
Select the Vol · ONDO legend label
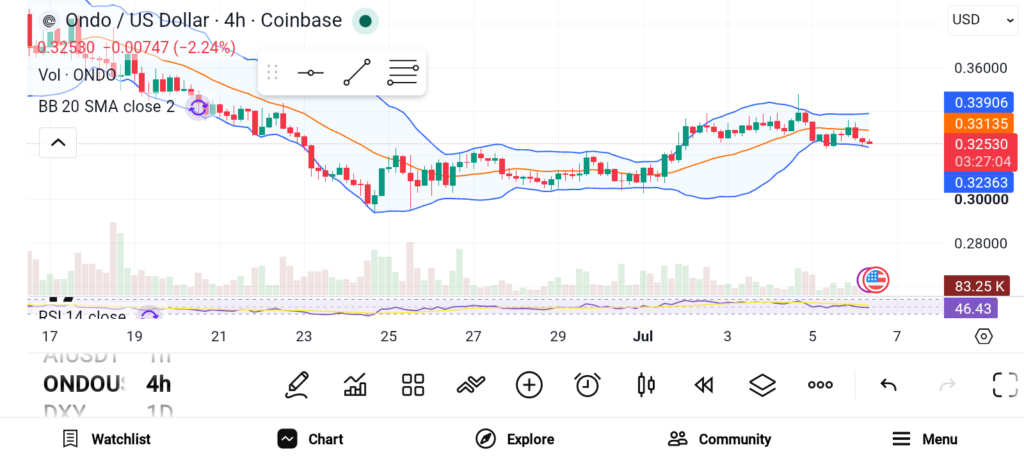tap(77, 74)
